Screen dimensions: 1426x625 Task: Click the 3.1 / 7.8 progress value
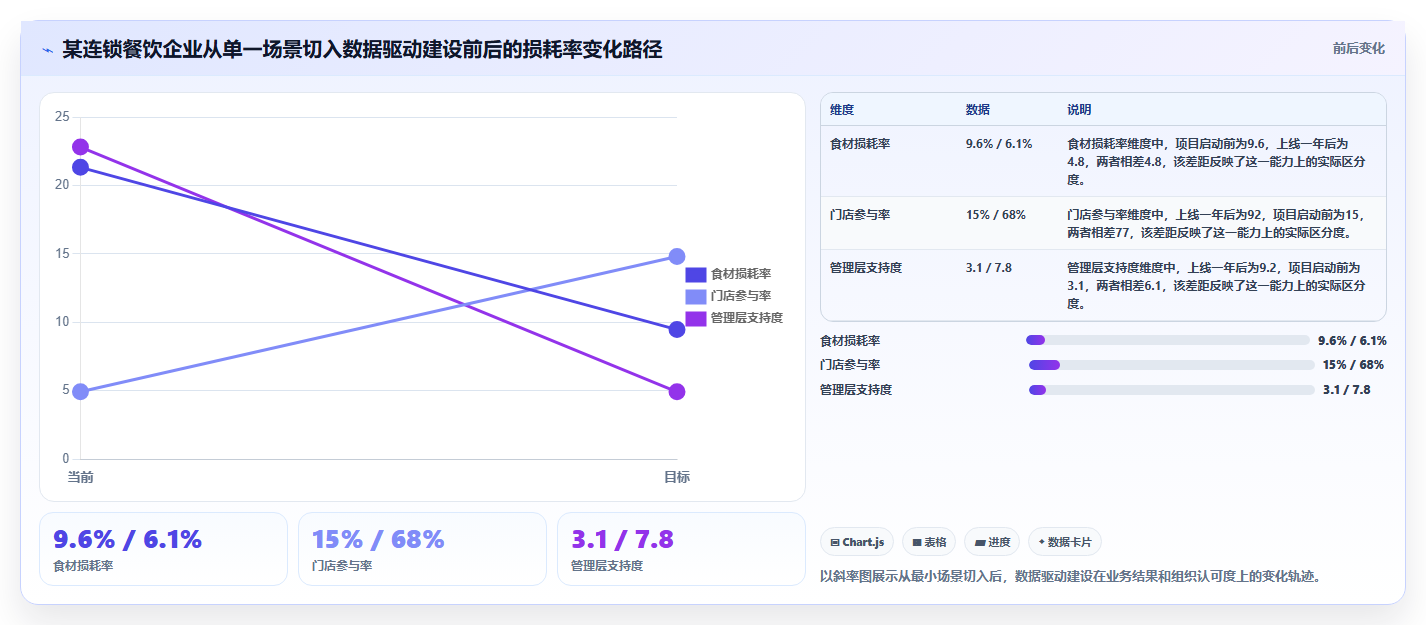[x=1346, y=390]
